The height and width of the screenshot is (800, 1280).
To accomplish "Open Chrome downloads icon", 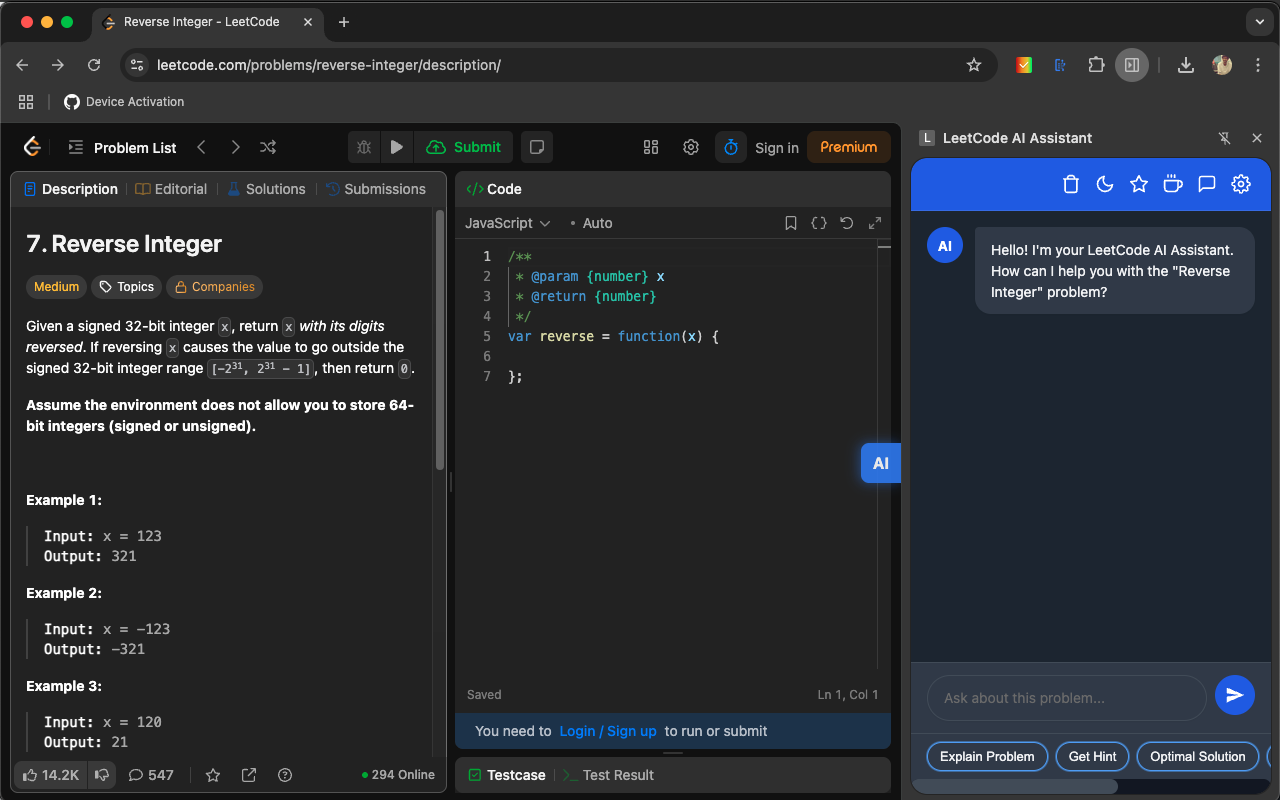I will point(1185,65).
